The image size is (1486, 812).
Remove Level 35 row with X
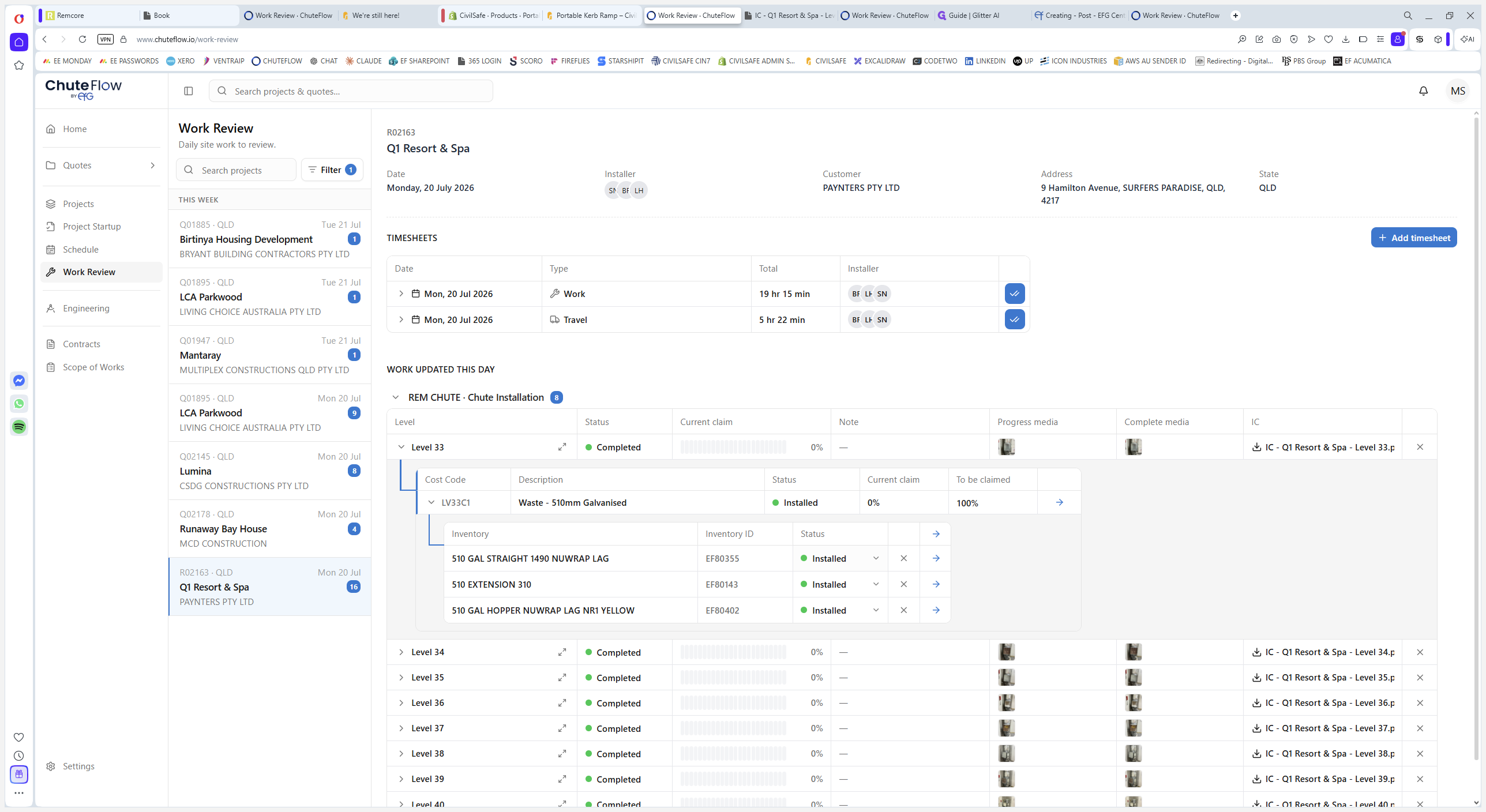[x=1420, y=677]
